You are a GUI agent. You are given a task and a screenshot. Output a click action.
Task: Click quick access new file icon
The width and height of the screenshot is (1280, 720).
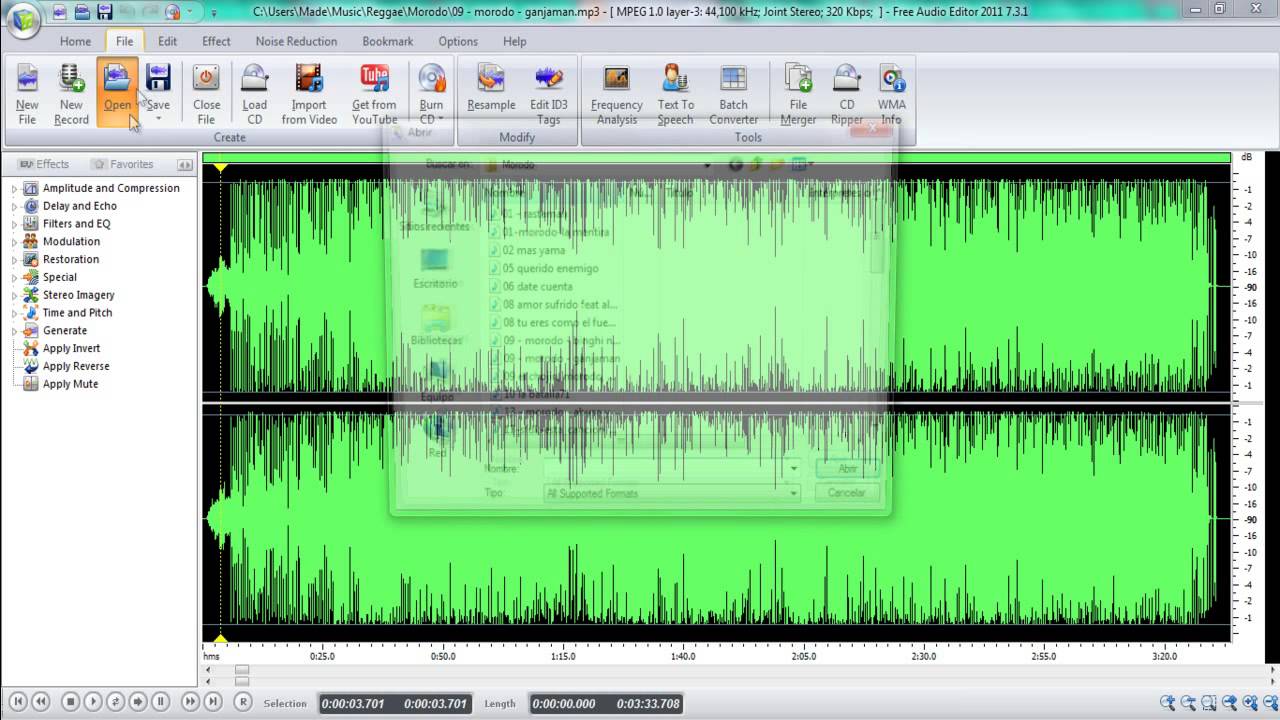click(60, 12)
